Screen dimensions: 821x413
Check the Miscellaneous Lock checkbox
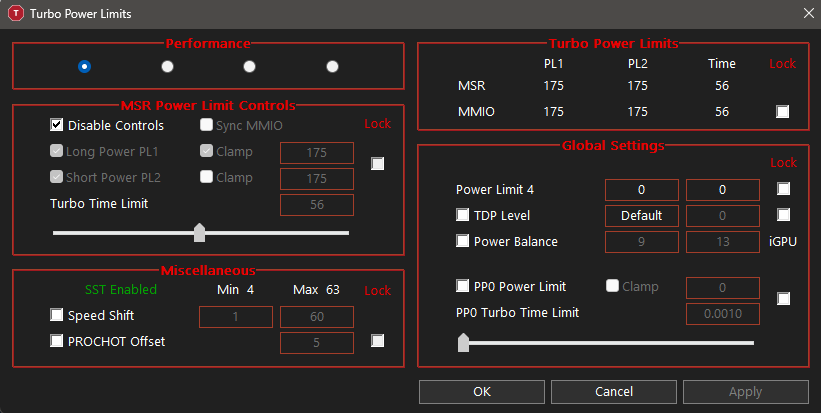pos(378,341)
